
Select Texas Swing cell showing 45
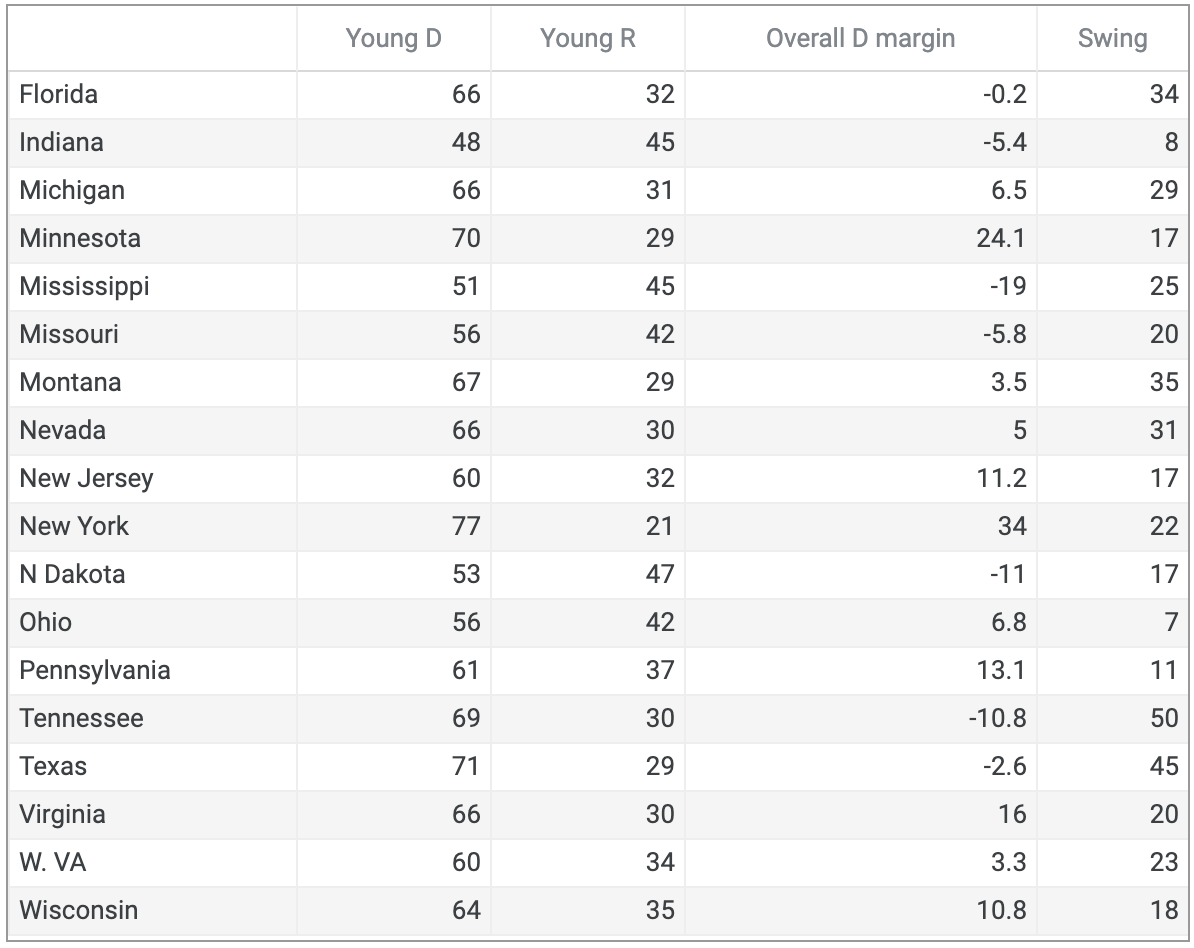click(1163, 766)
